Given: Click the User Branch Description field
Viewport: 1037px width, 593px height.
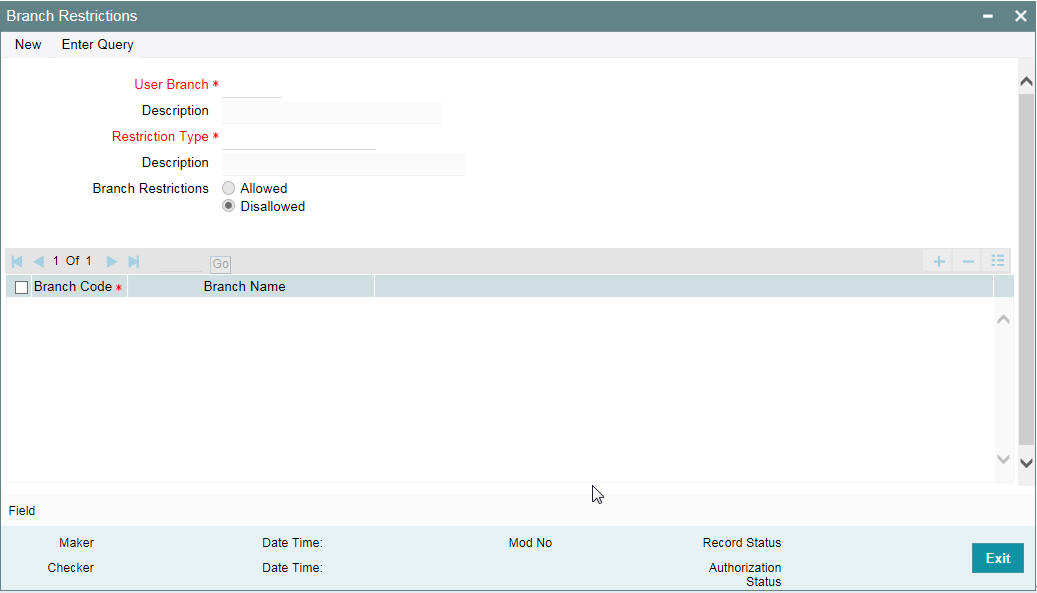Looking at the screenshot, I should [332, 112].
